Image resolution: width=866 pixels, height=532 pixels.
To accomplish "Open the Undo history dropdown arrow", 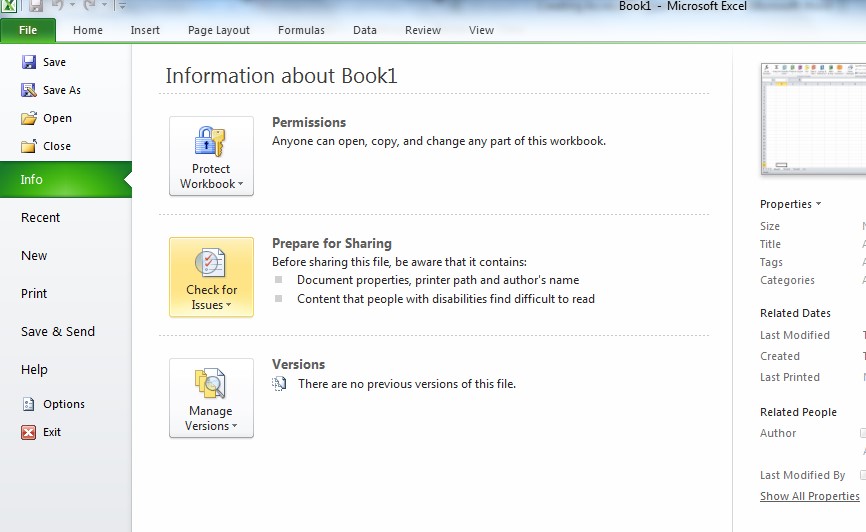I will point(72,6).
